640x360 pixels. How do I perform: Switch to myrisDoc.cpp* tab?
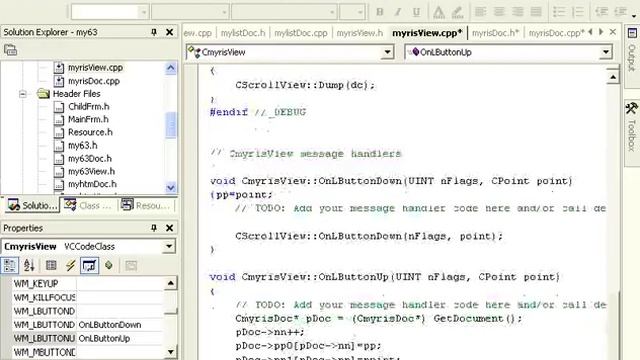(x=556, y=33)
